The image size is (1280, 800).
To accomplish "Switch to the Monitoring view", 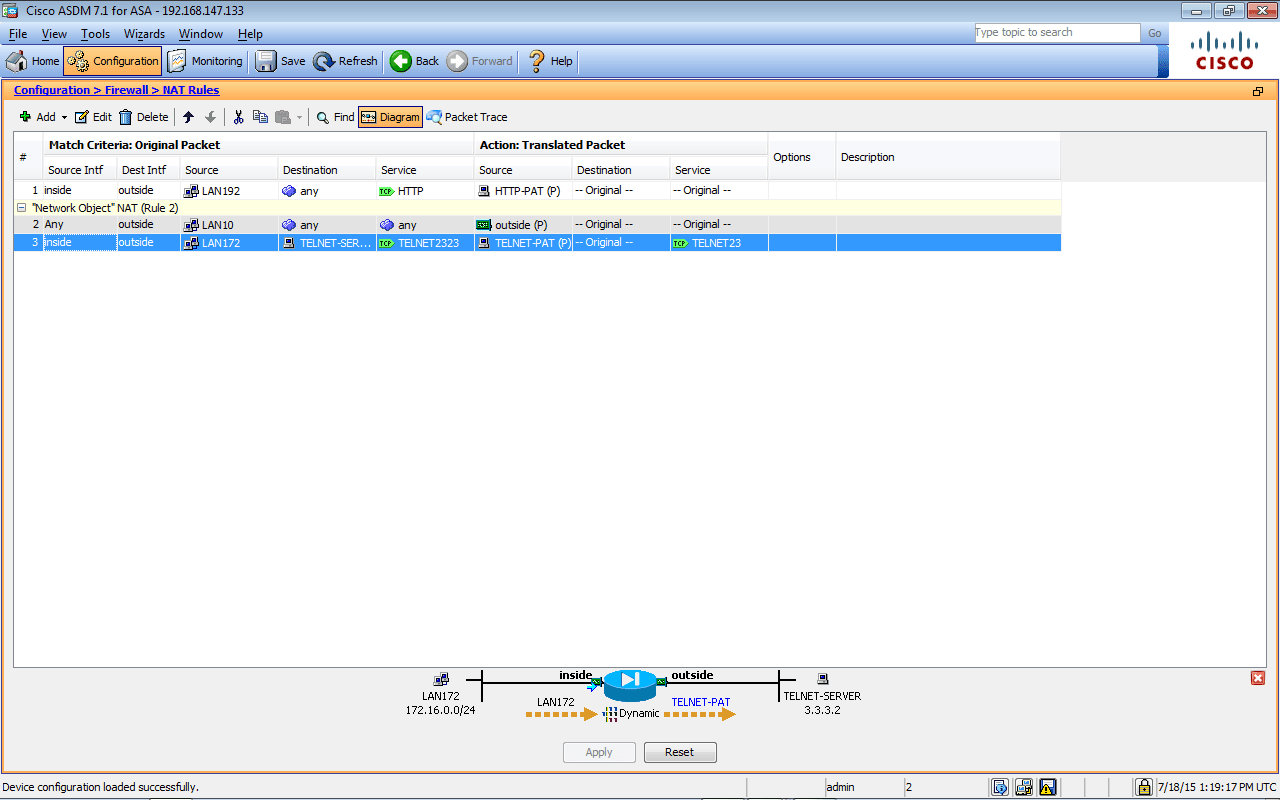I will 205,61.
